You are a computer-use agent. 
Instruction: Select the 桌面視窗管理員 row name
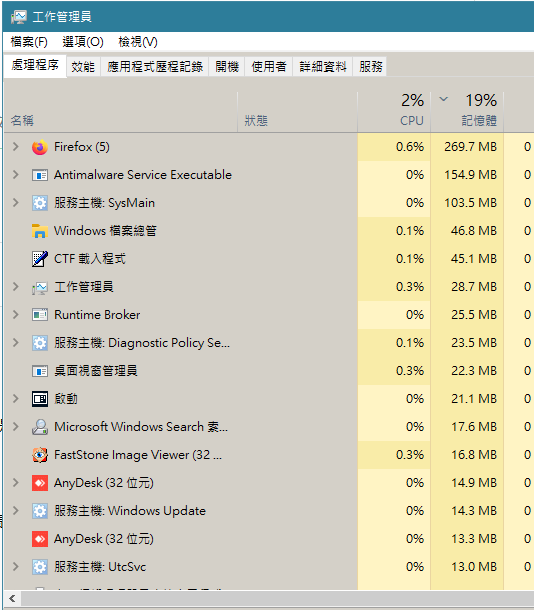coord(96,371)
